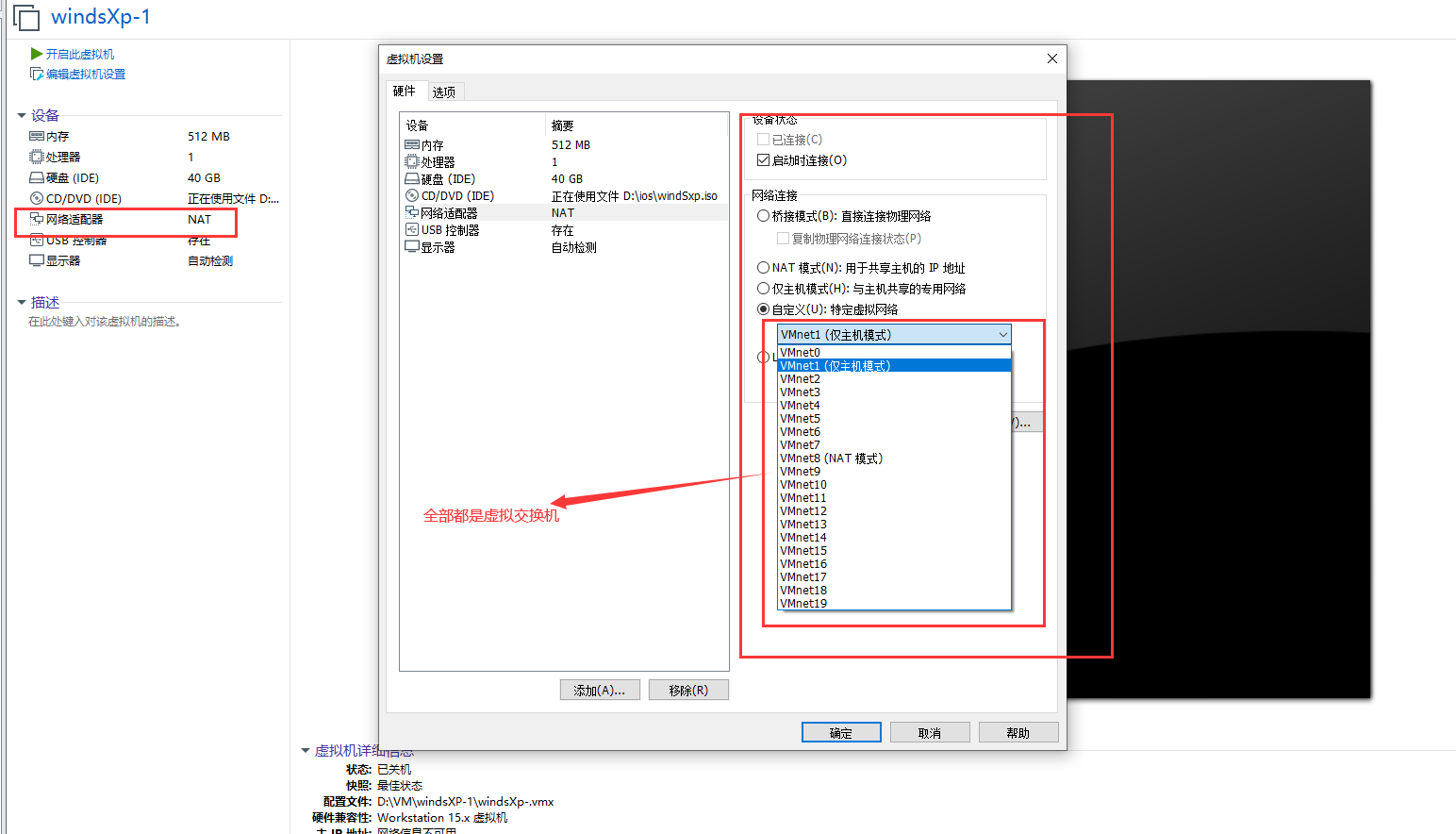This screenshot has width=1456, height=834.
Task: Select VMnet7 in the network list
Action: point(894,444)
